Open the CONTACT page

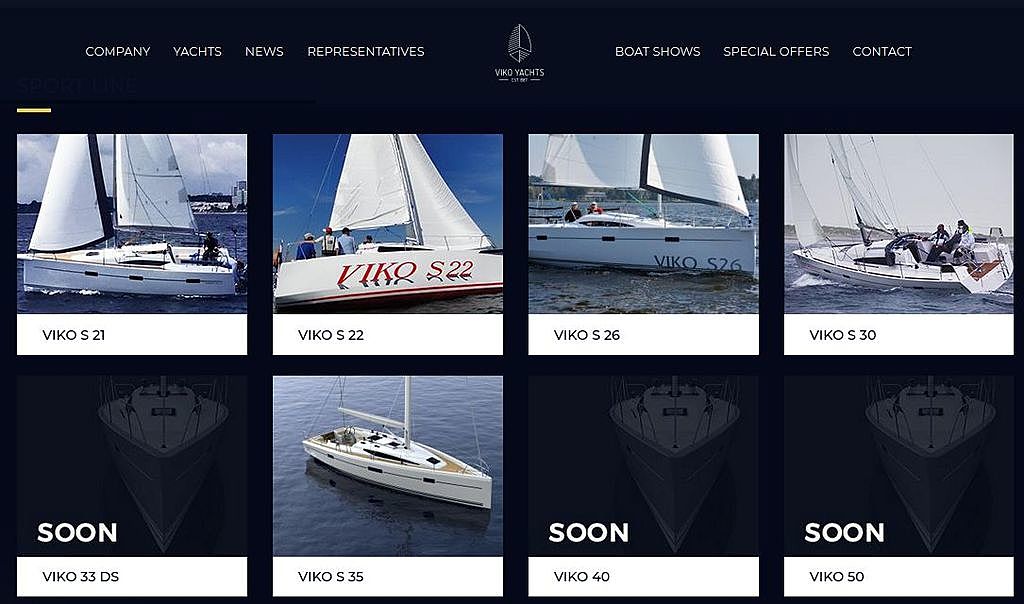882,52
